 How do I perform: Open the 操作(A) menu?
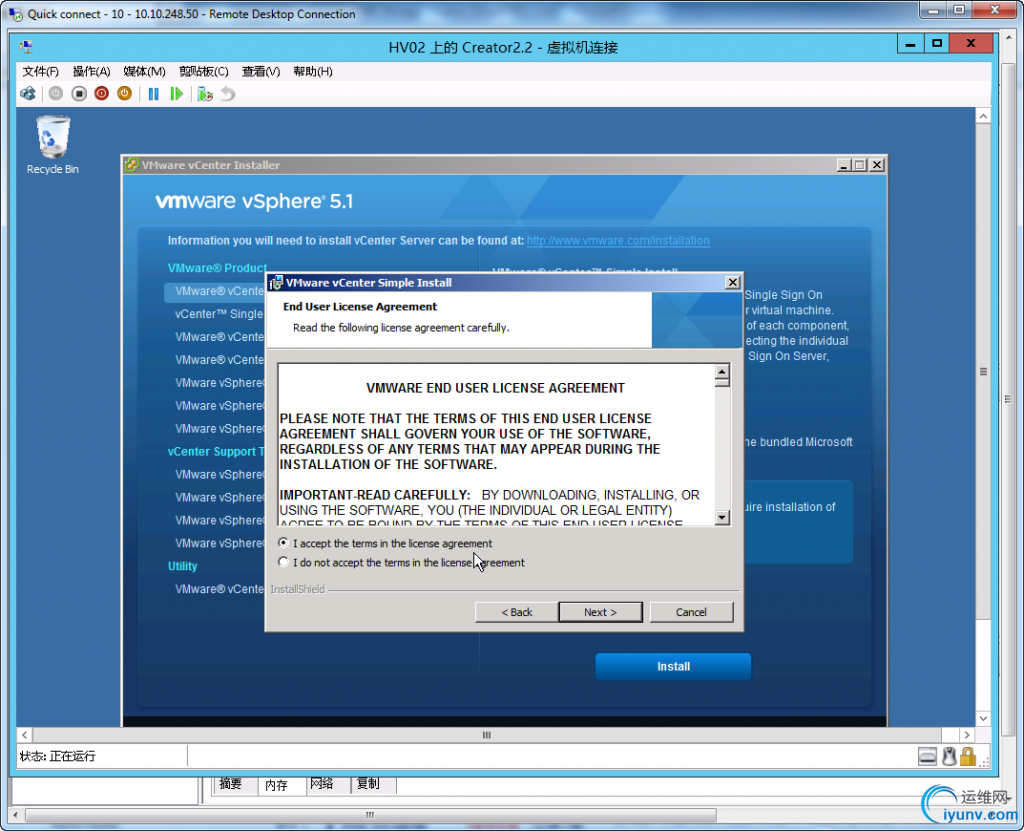(91, 71)
